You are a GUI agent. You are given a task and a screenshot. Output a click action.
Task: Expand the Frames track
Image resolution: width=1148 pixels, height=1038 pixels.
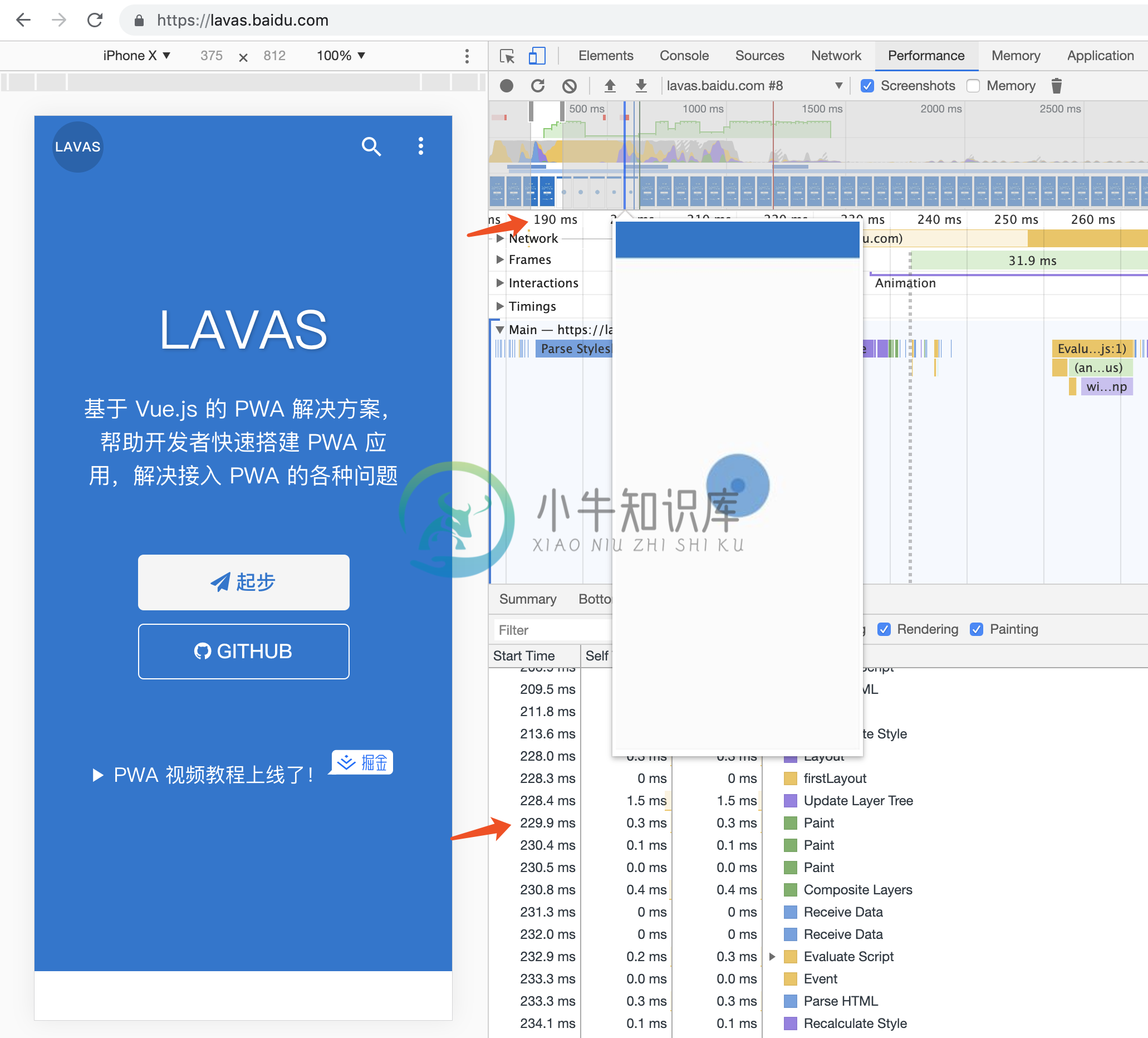point(499,260)
